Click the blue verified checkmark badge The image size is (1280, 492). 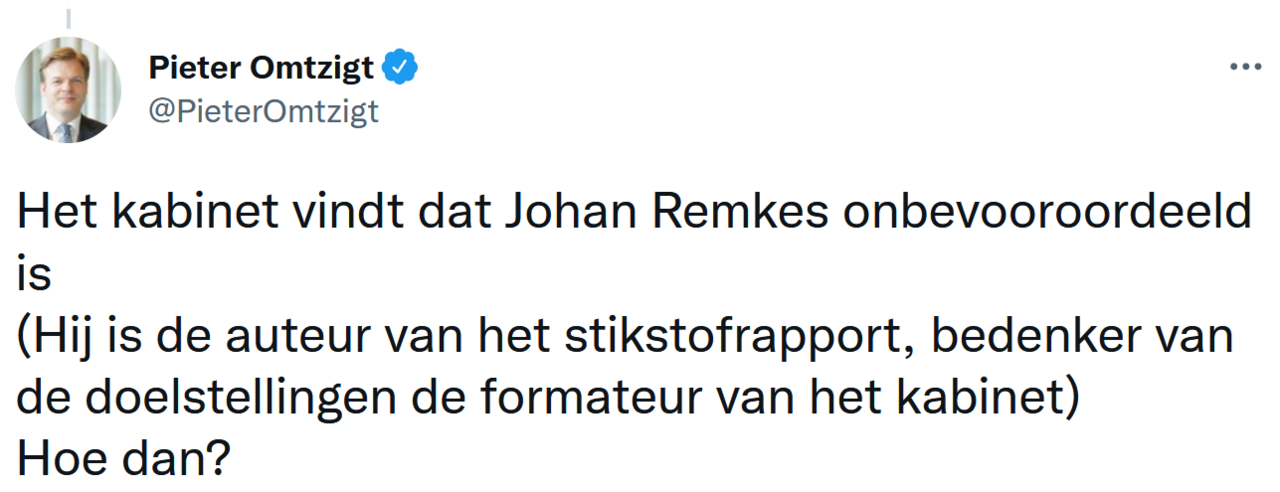[400, 68]
